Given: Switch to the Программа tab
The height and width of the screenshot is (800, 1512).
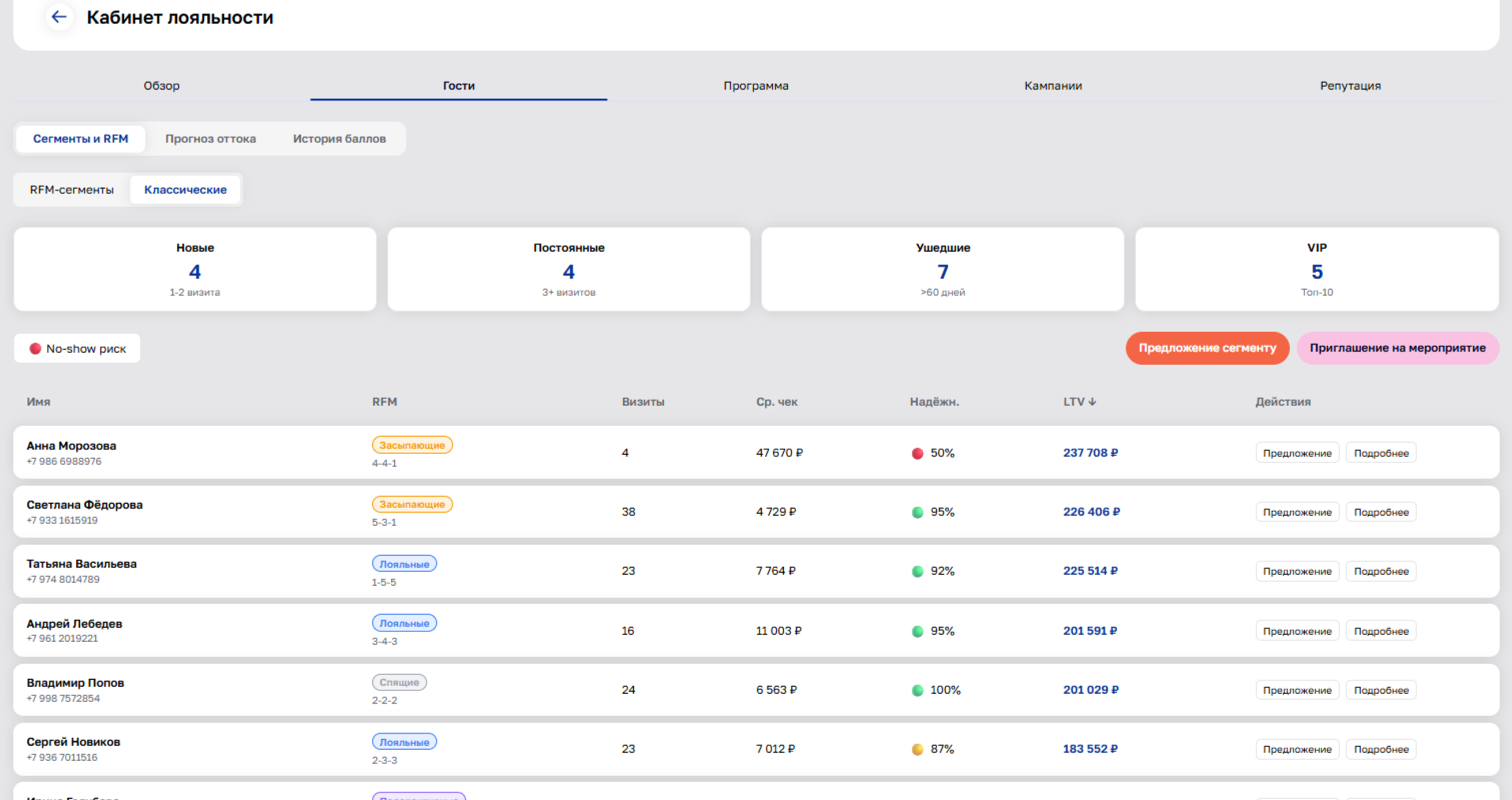Looking at the screenshot, I should (756, 86).
